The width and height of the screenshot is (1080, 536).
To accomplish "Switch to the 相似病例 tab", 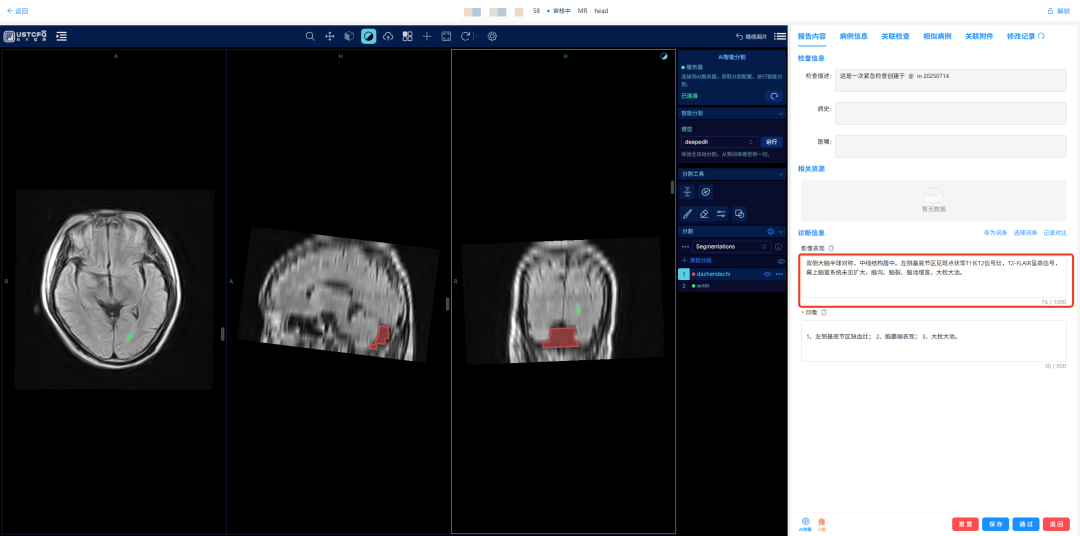I will coord(937,36).
